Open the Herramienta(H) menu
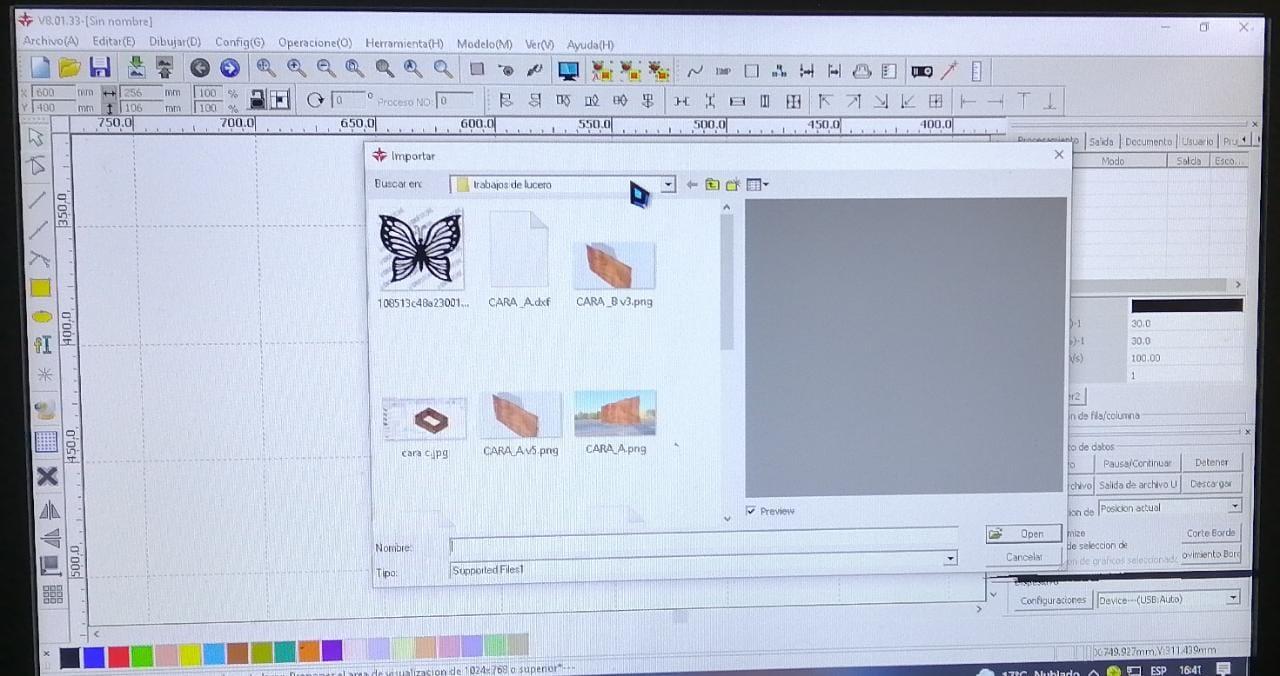Viewport: 1280px width, 676px height. click(404, 43)
